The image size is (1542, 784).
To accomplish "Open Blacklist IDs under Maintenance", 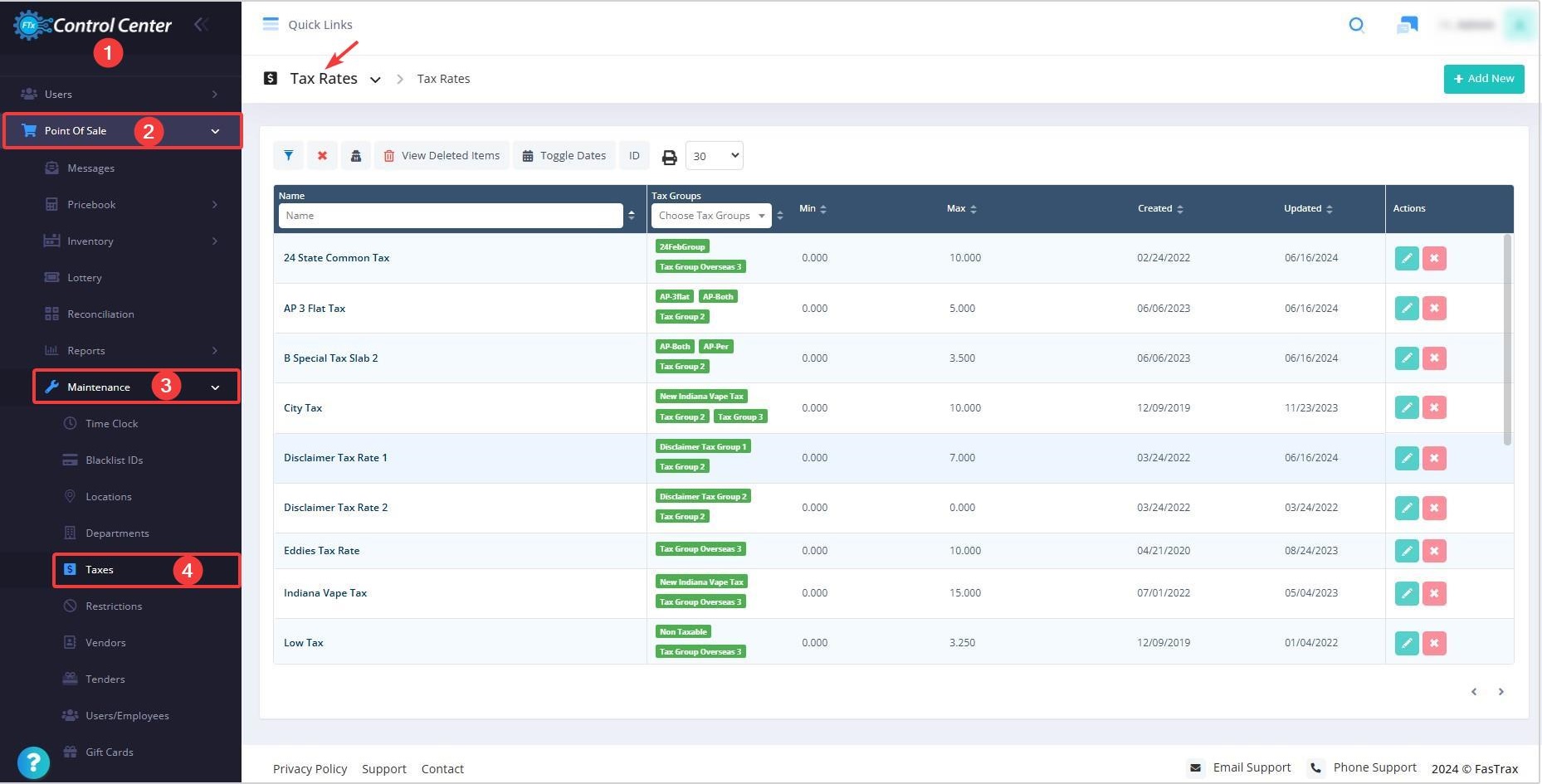I will tap(114, 460).
